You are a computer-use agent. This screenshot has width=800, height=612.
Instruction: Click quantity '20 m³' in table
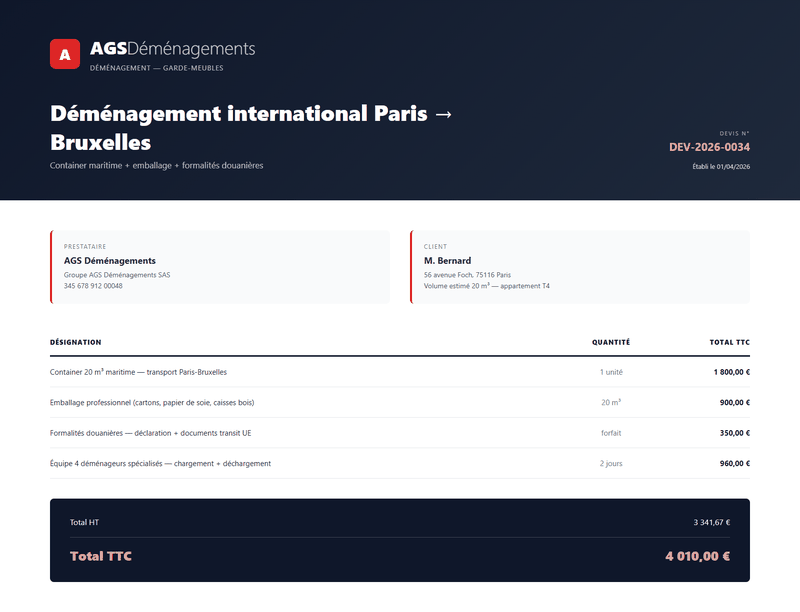click(611, 402)
